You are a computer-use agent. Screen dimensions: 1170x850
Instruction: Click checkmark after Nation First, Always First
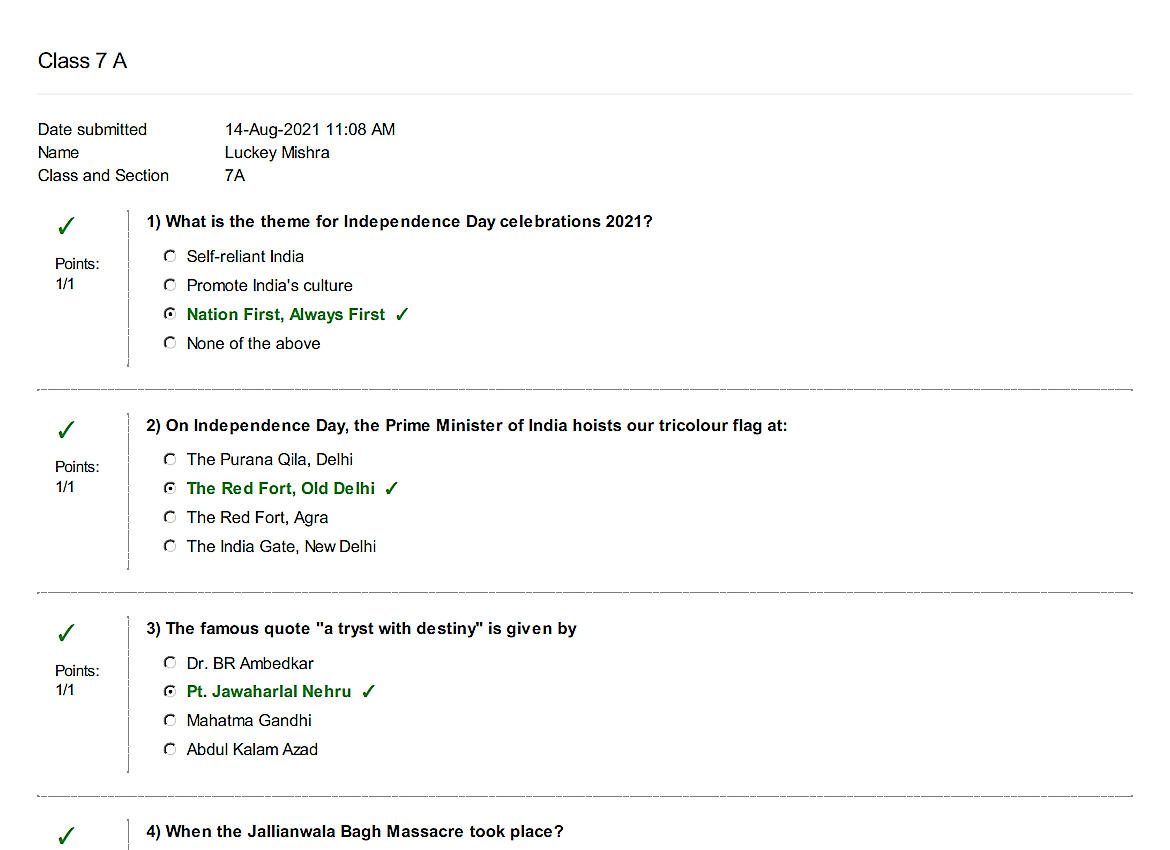402,315
